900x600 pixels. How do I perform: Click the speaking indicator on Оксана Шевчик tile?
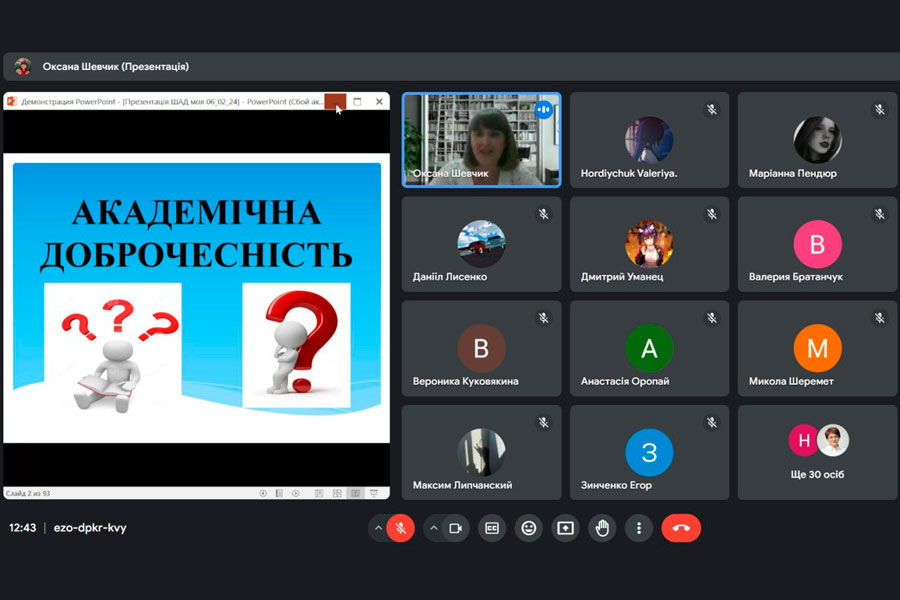click(x=544, y=109)
